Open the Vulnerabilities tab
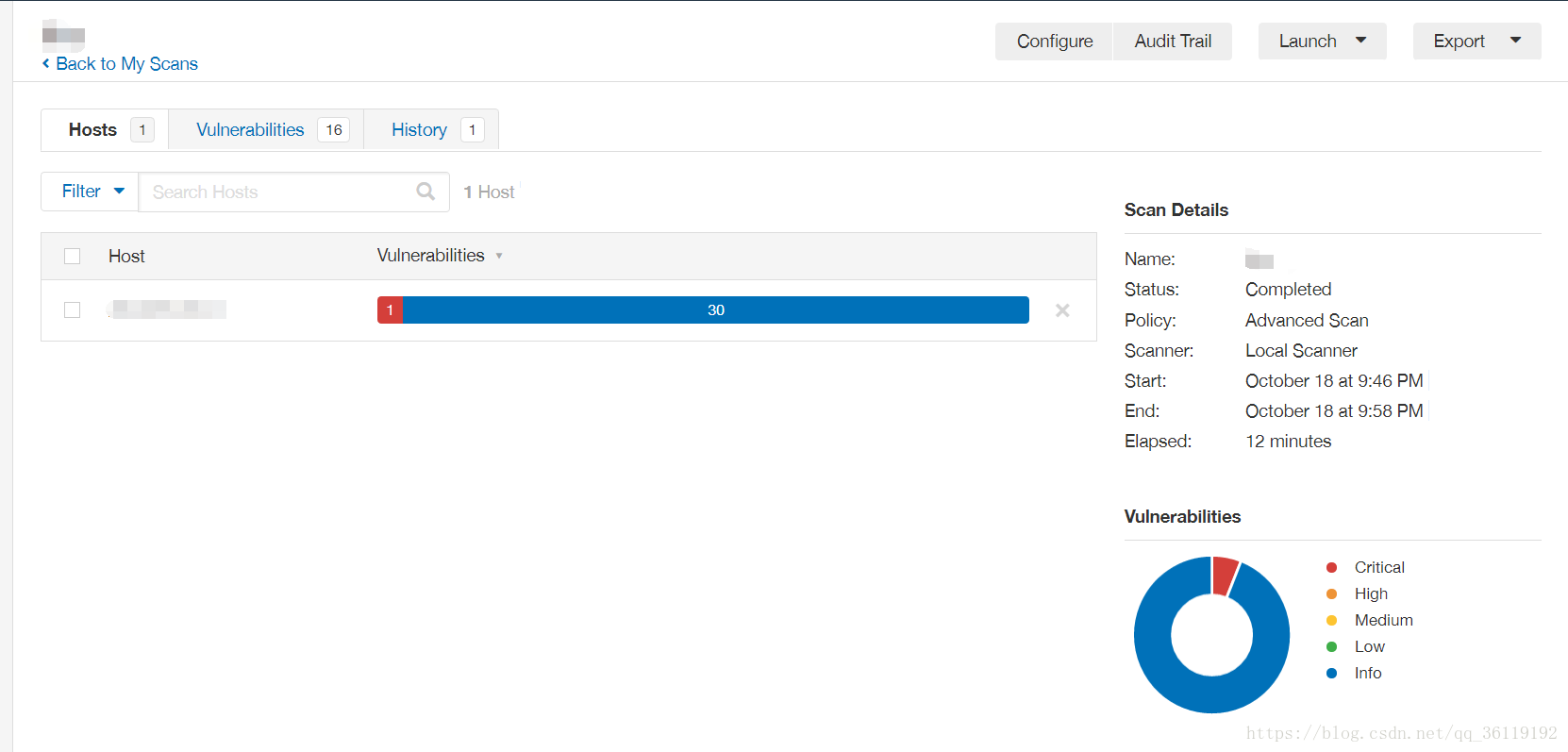This screenshot has height=752, width=1568. pos(266,129)
